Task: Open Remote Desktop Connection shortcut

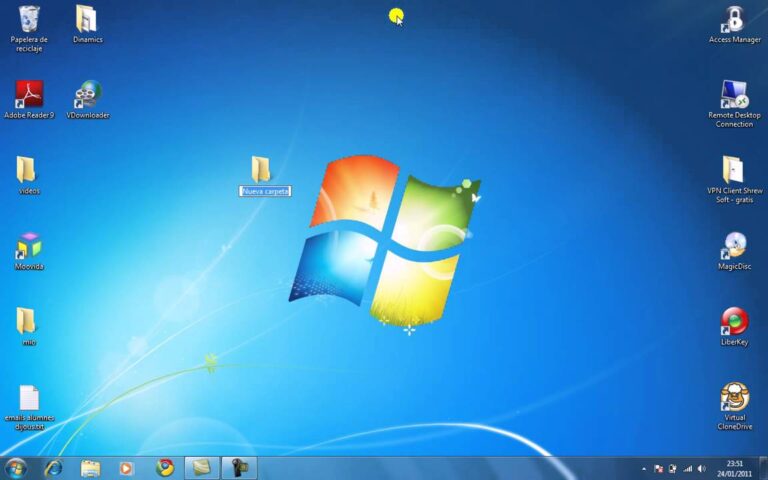Action: click(x=734, y=95)
